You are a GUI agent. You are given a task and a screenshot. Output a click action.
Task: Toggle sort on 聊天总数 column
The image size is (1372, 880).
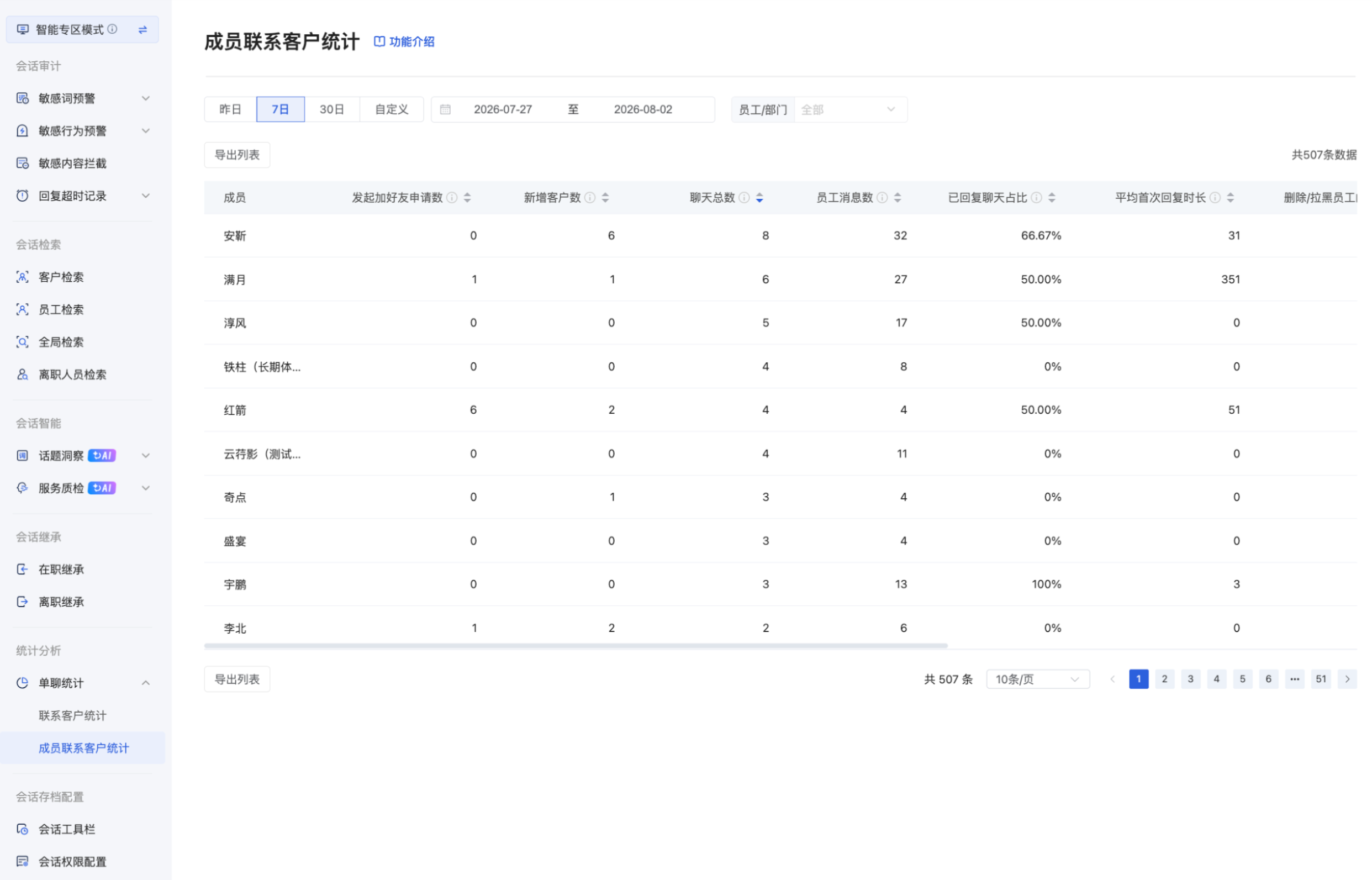(759, 198)
